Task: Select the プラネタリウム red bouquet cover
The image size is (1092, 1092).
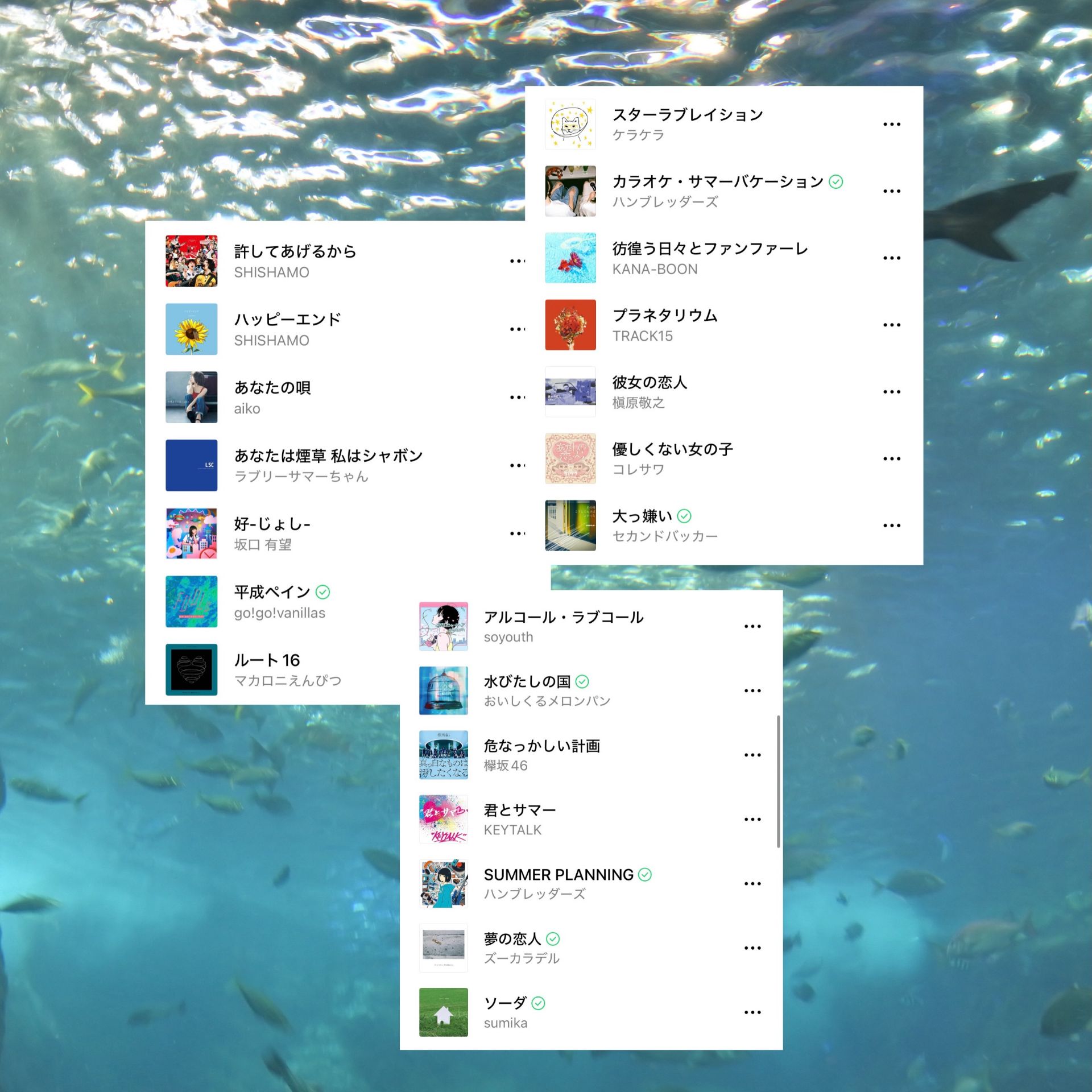Action: 570,325
